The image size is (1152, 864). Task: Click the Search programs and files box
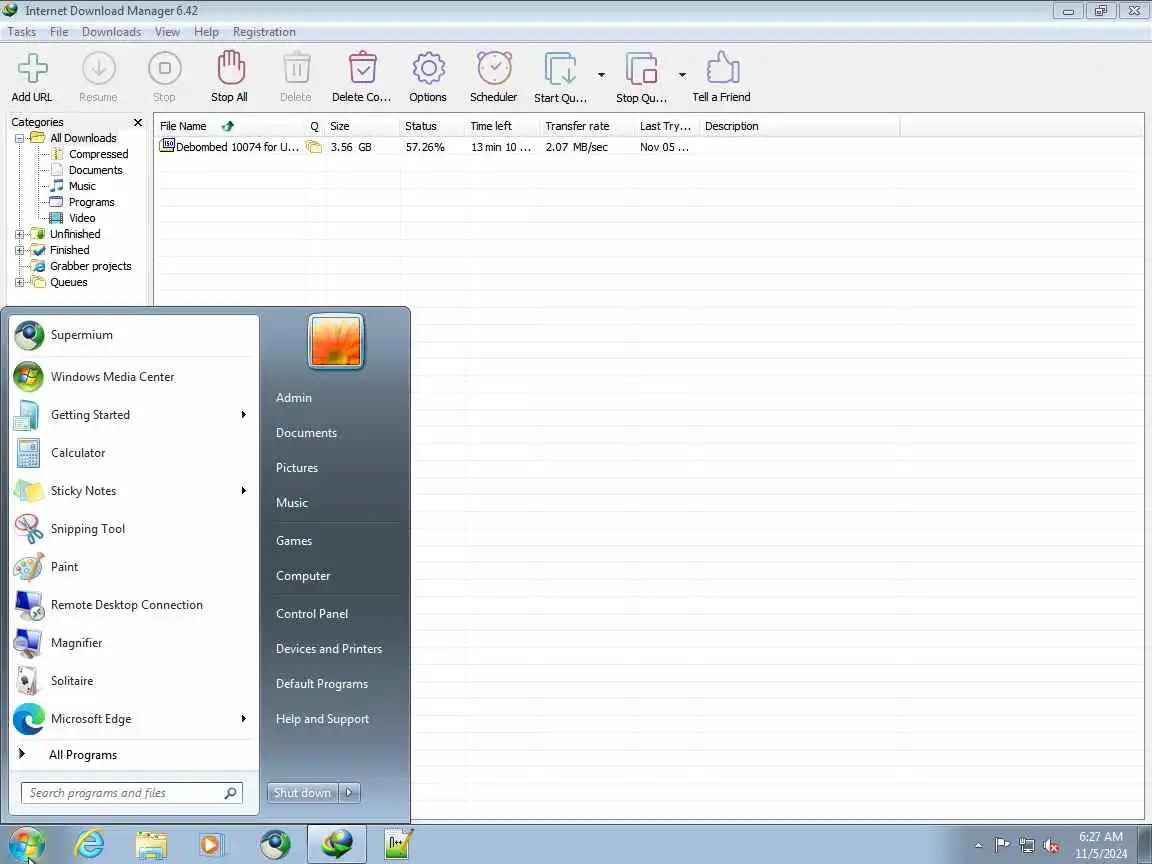[x=132, y=793]
